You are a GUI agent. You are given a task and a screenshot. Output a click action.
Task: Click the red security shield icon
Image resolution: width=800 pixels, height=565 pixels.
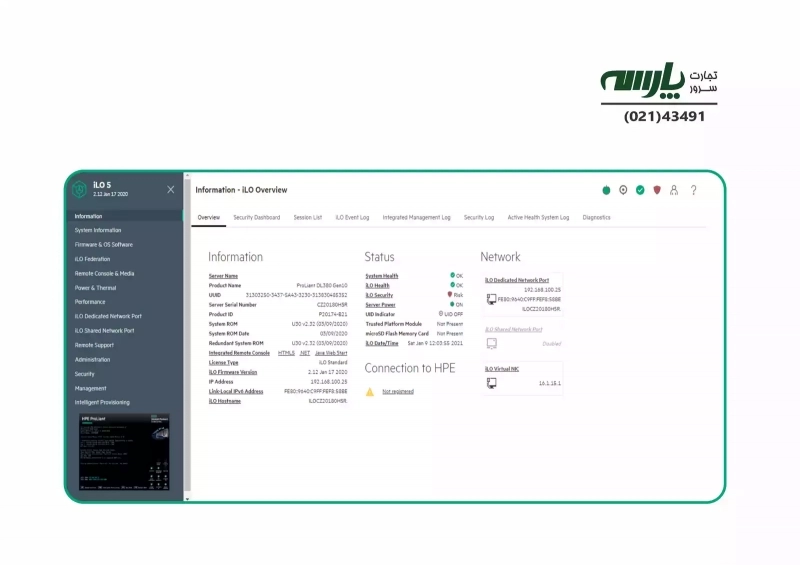657,190
